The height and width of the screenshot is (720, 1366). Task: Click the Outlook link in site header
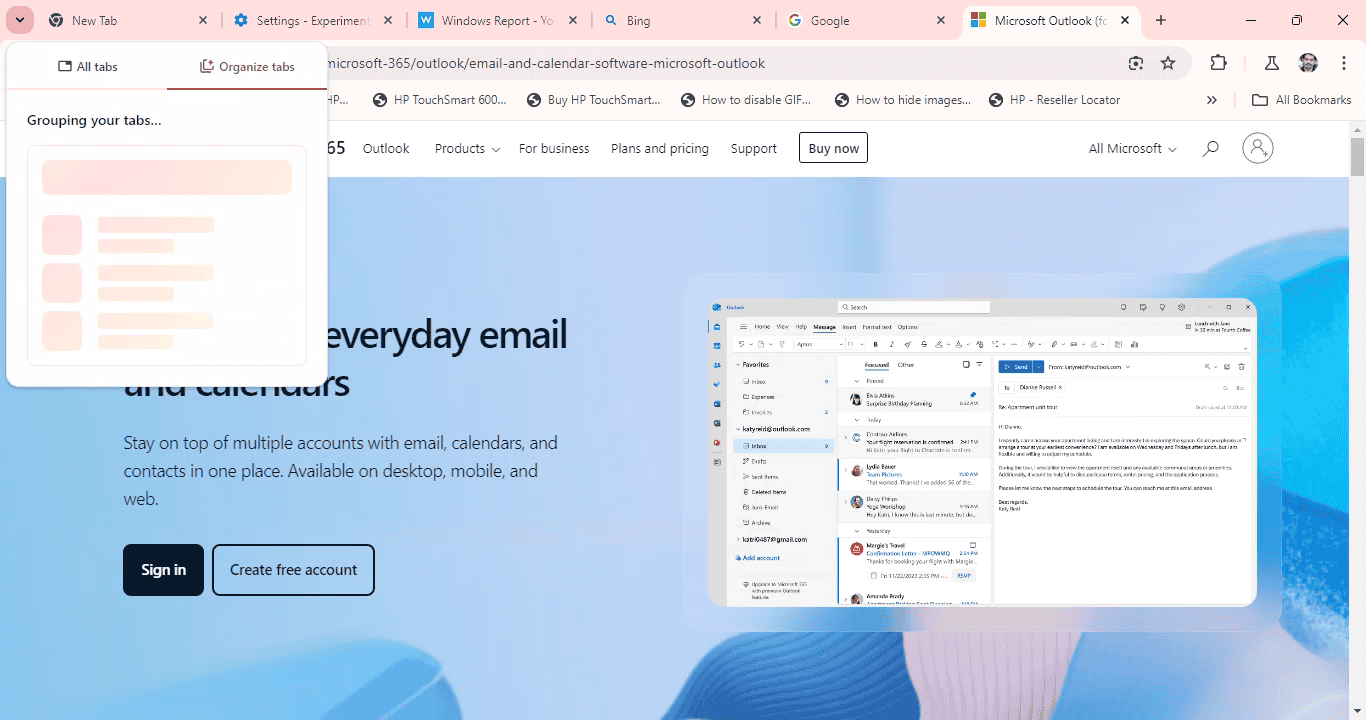(x=386, y=148)
